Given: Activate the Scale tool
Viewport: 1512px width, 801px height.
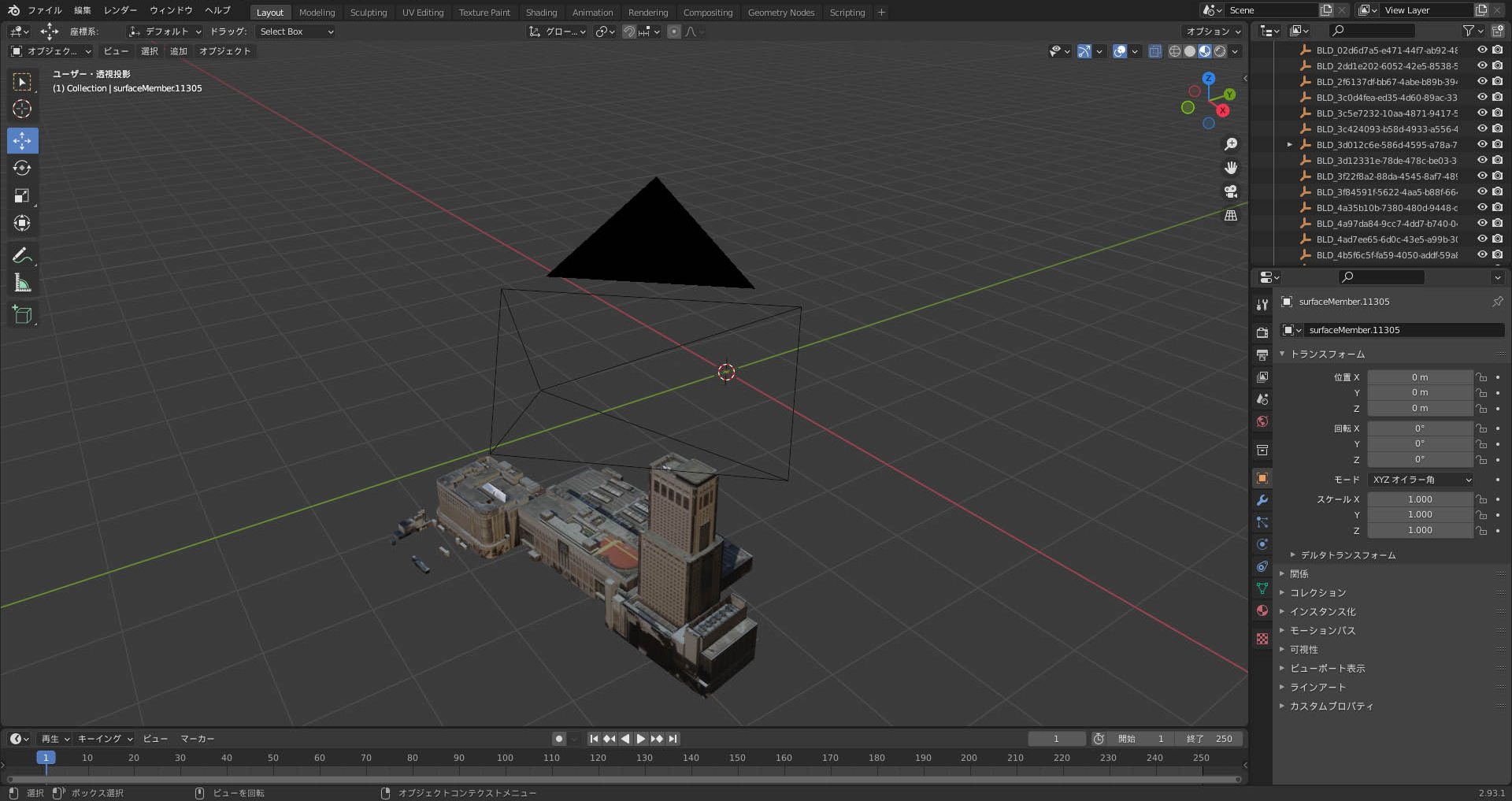Looking at the screenshot, I should (22, 196).
